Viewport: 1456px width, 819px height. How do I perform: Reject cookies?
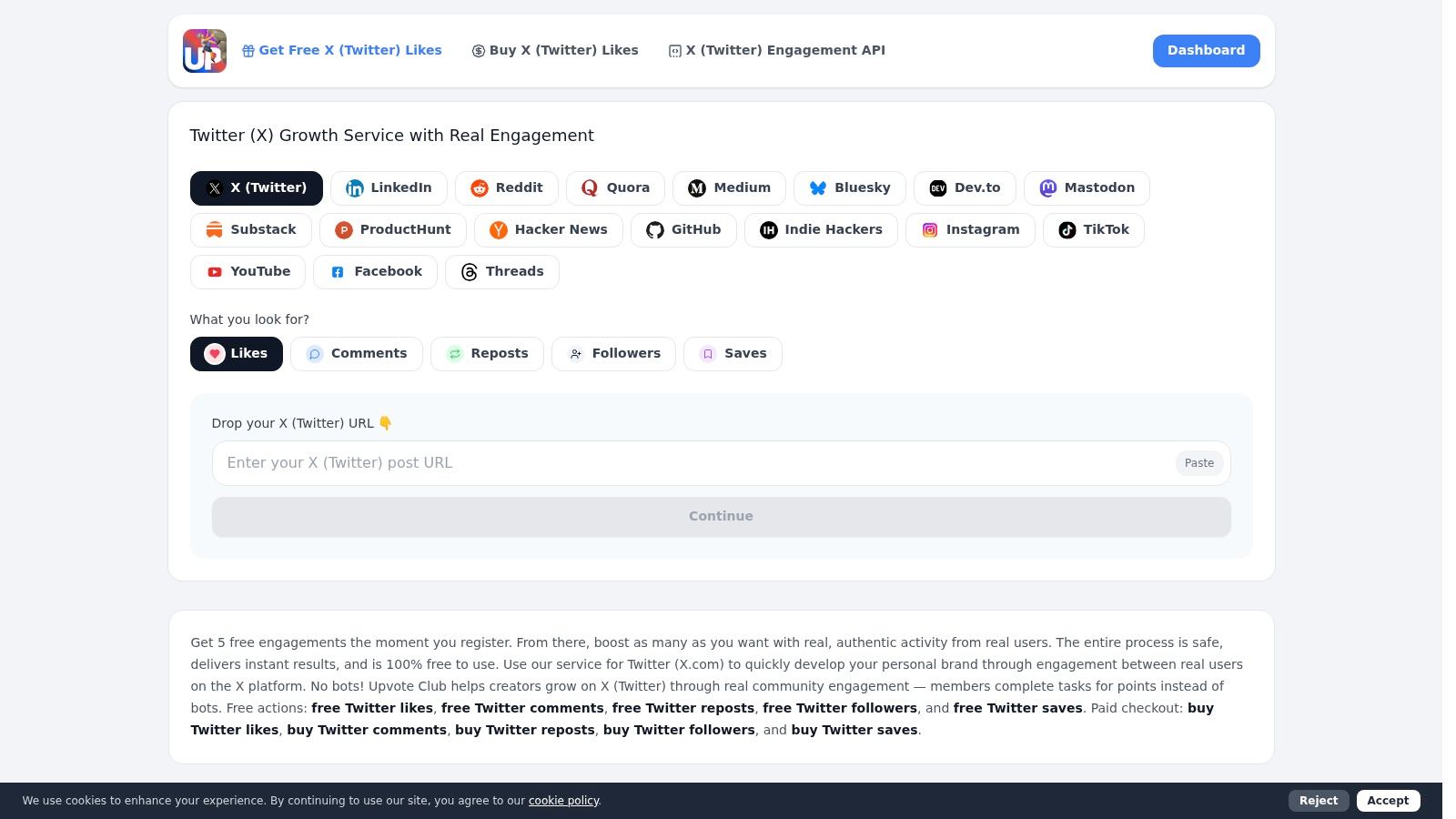coord(1319,801)
